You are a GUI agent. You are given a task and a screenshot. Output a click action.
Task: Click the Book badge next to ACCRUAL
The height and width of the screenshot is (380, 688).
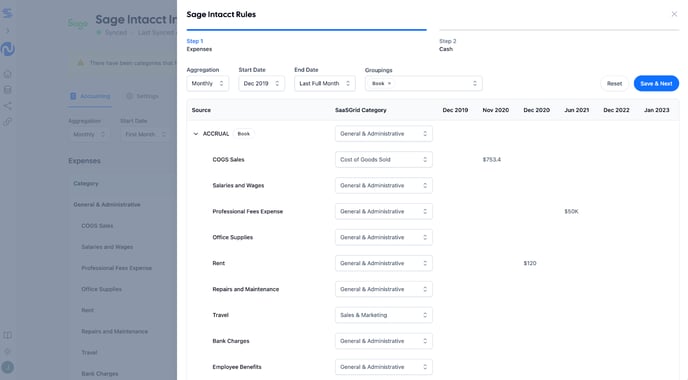click(x=244, y=134)
